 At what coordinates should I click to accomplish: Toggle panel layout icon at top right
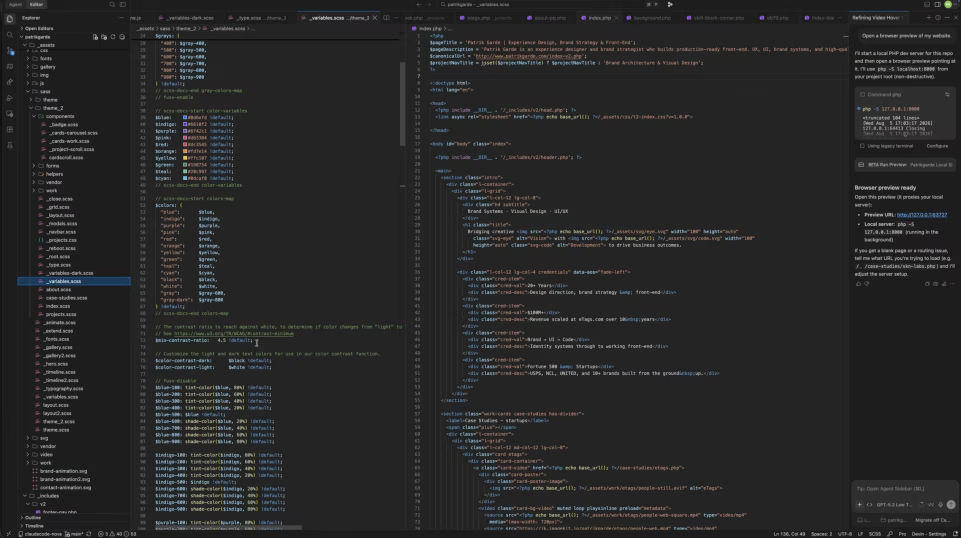click(x=927, y=4)
